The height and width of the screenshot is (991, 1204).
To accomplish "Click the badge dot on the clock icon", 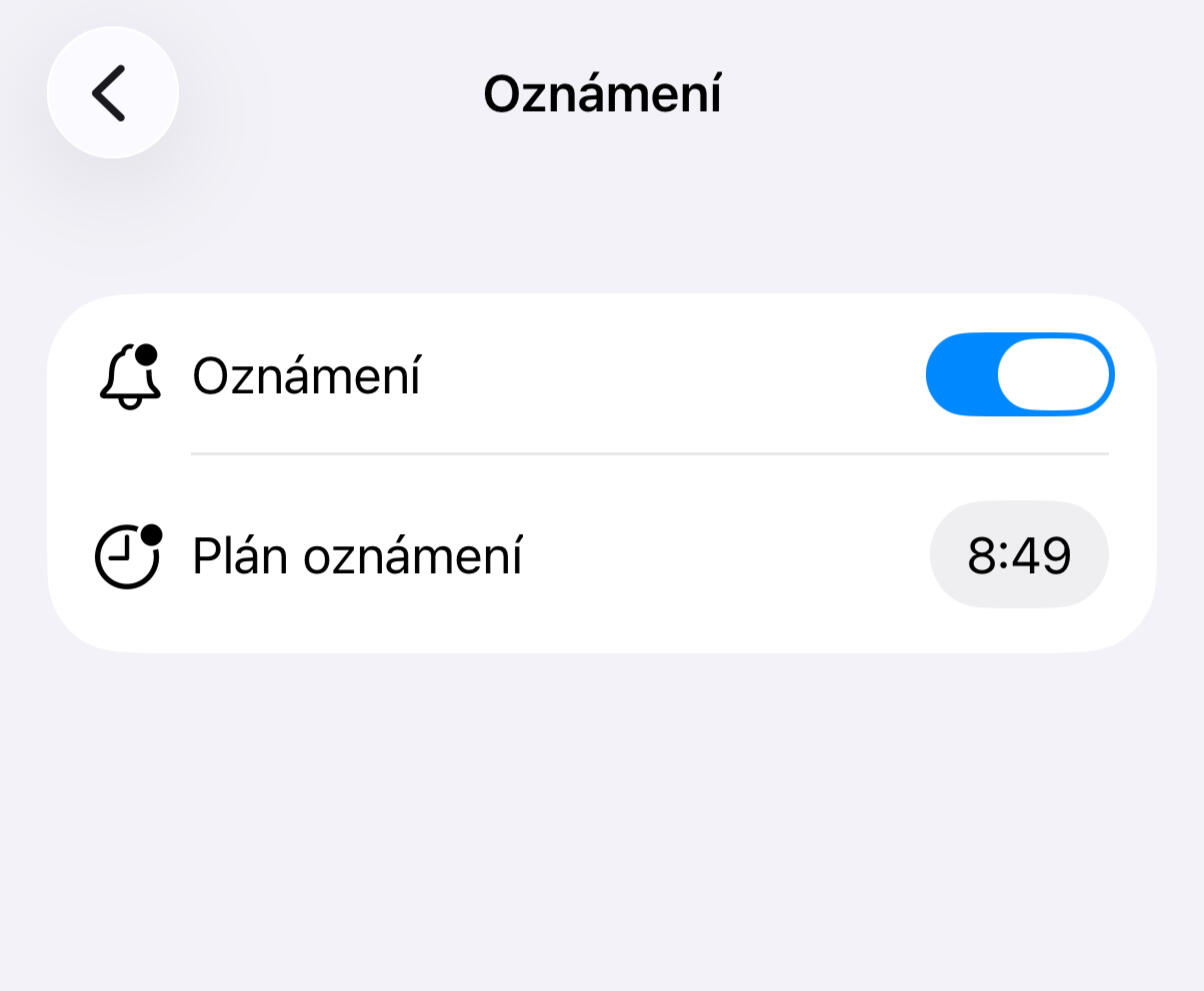I will pos(151,535).
